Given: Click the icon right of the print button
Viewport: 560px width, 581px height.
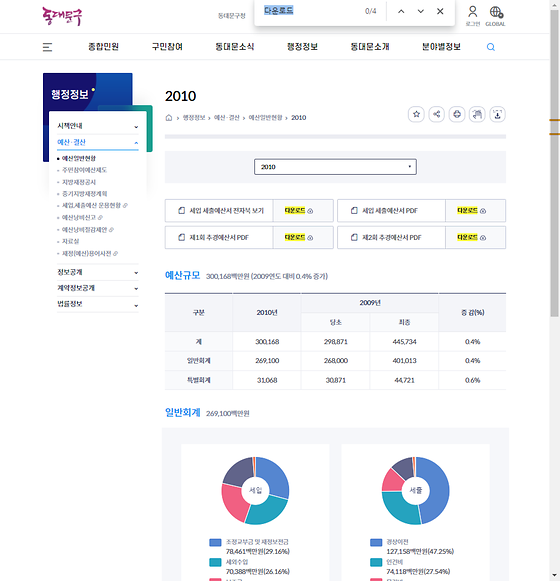Looking at the screenshot, I should (x=477, y=114).
